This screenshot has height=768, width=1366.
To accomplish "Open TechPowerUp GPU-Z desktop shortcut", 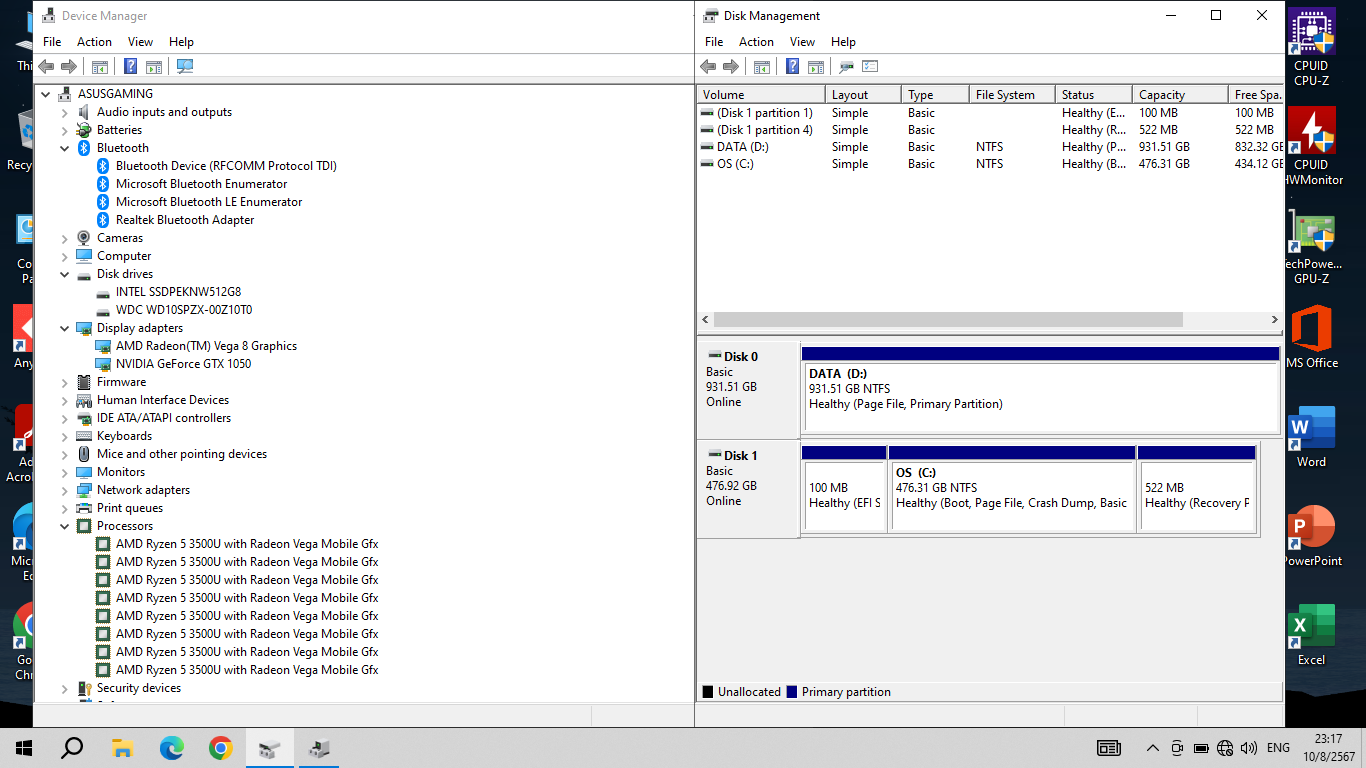I will coord(1311,248).
